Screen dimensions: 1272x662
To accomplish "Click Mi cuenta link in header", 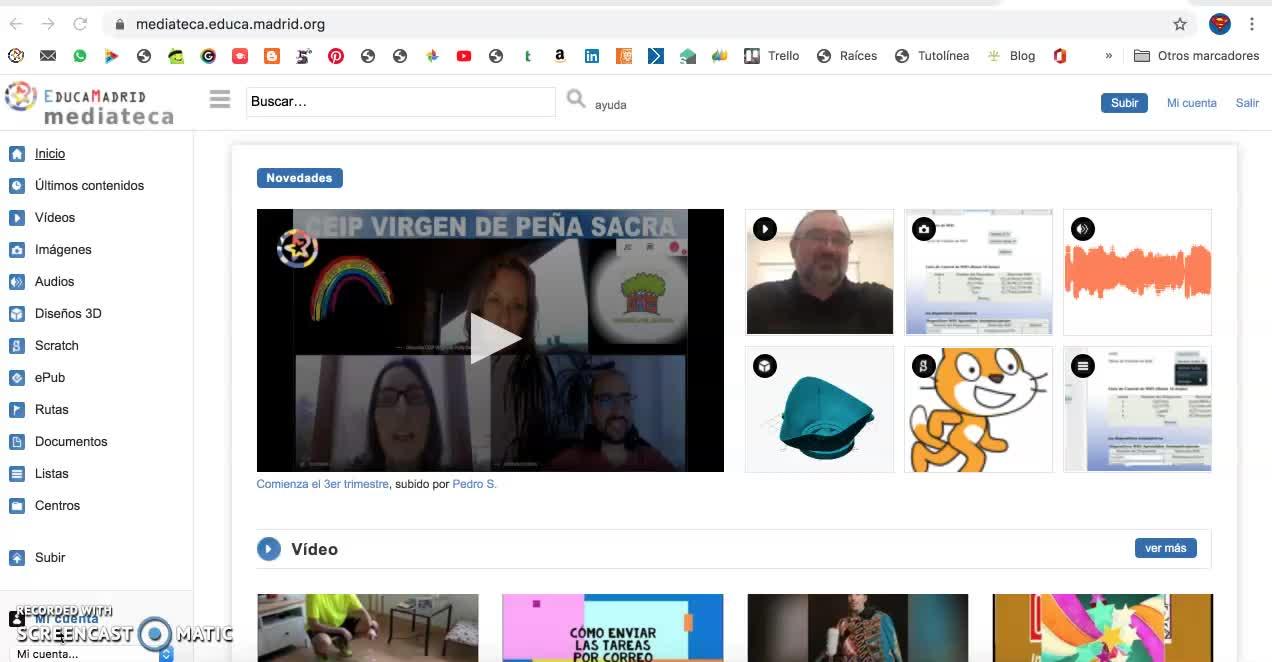I will [x=1191, y=103].
